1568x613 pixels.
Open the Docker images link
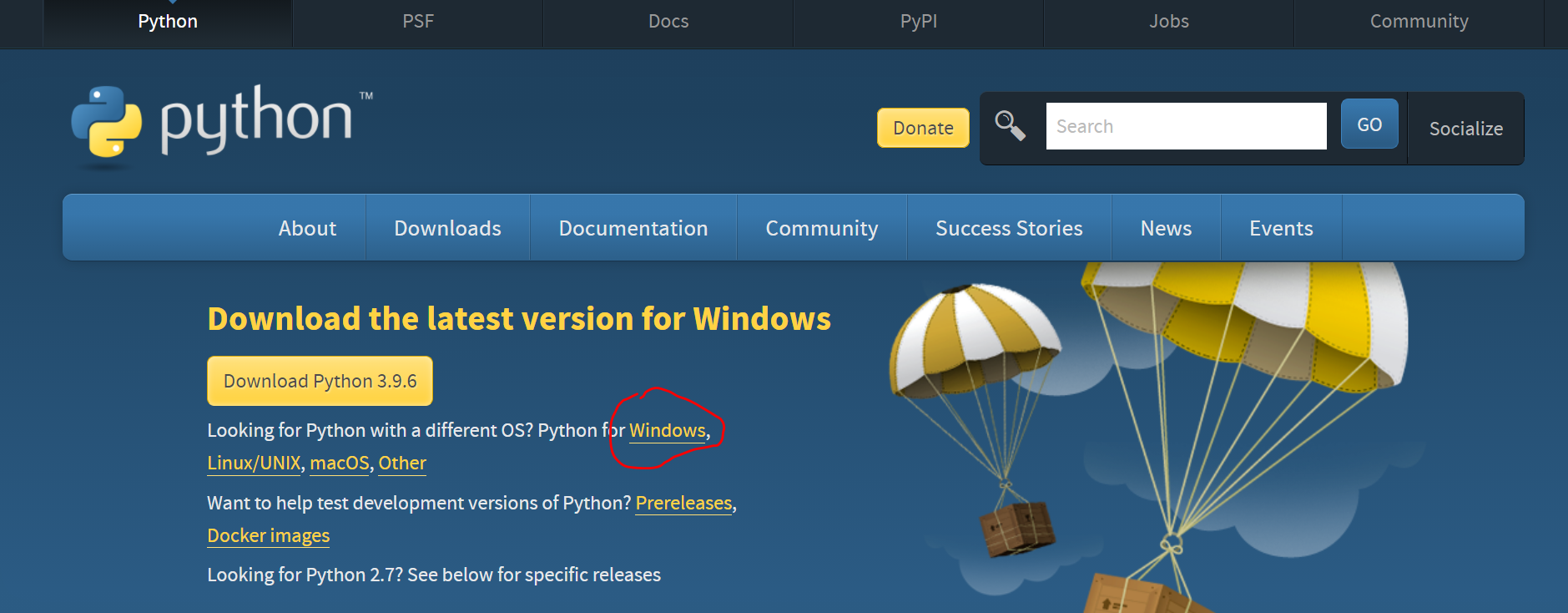(268, 536)
